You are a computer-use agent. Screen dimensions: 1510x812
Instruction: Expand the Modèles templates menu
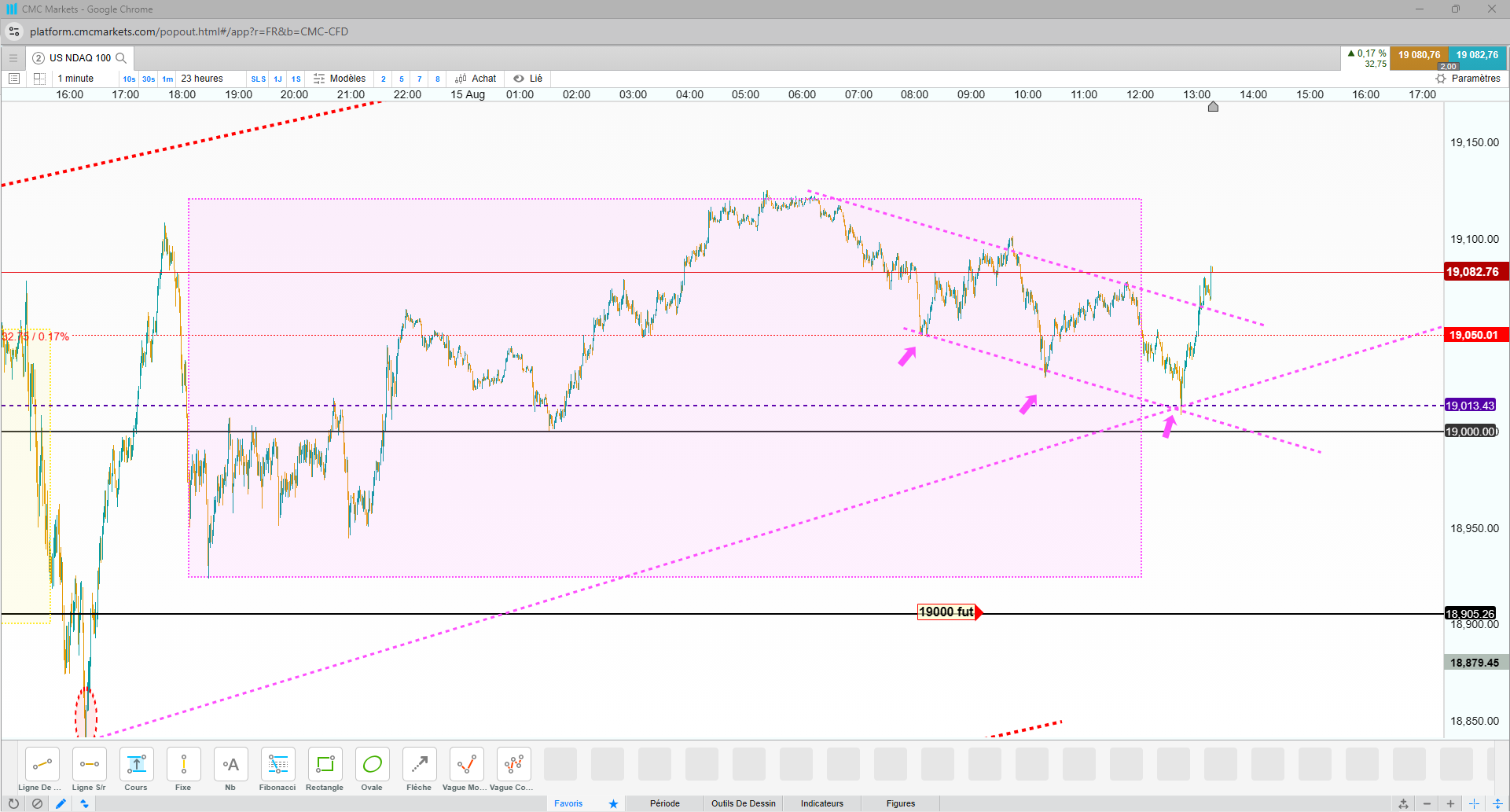coord(340,79)
